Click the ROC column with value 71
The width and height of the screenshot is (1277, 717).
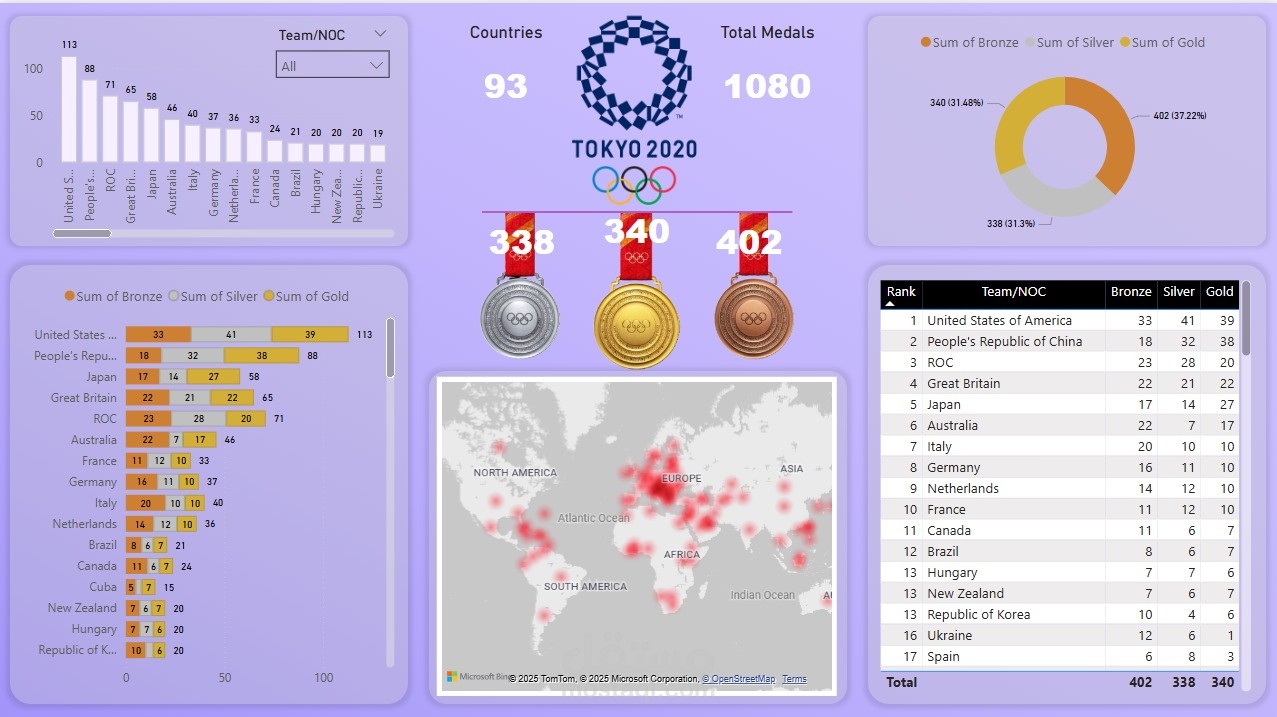point(110,129)
